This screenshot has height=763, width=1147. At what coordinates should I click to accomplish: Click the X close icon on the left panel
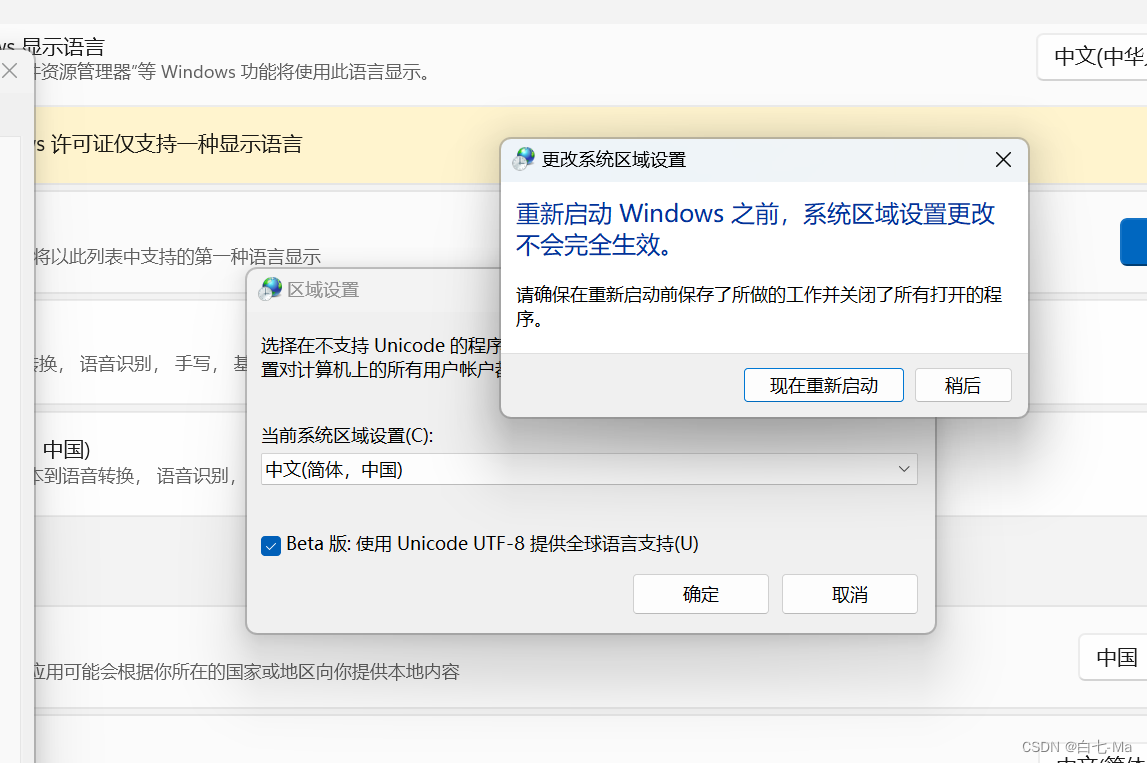pyautogui.click(x=10, y=71)
